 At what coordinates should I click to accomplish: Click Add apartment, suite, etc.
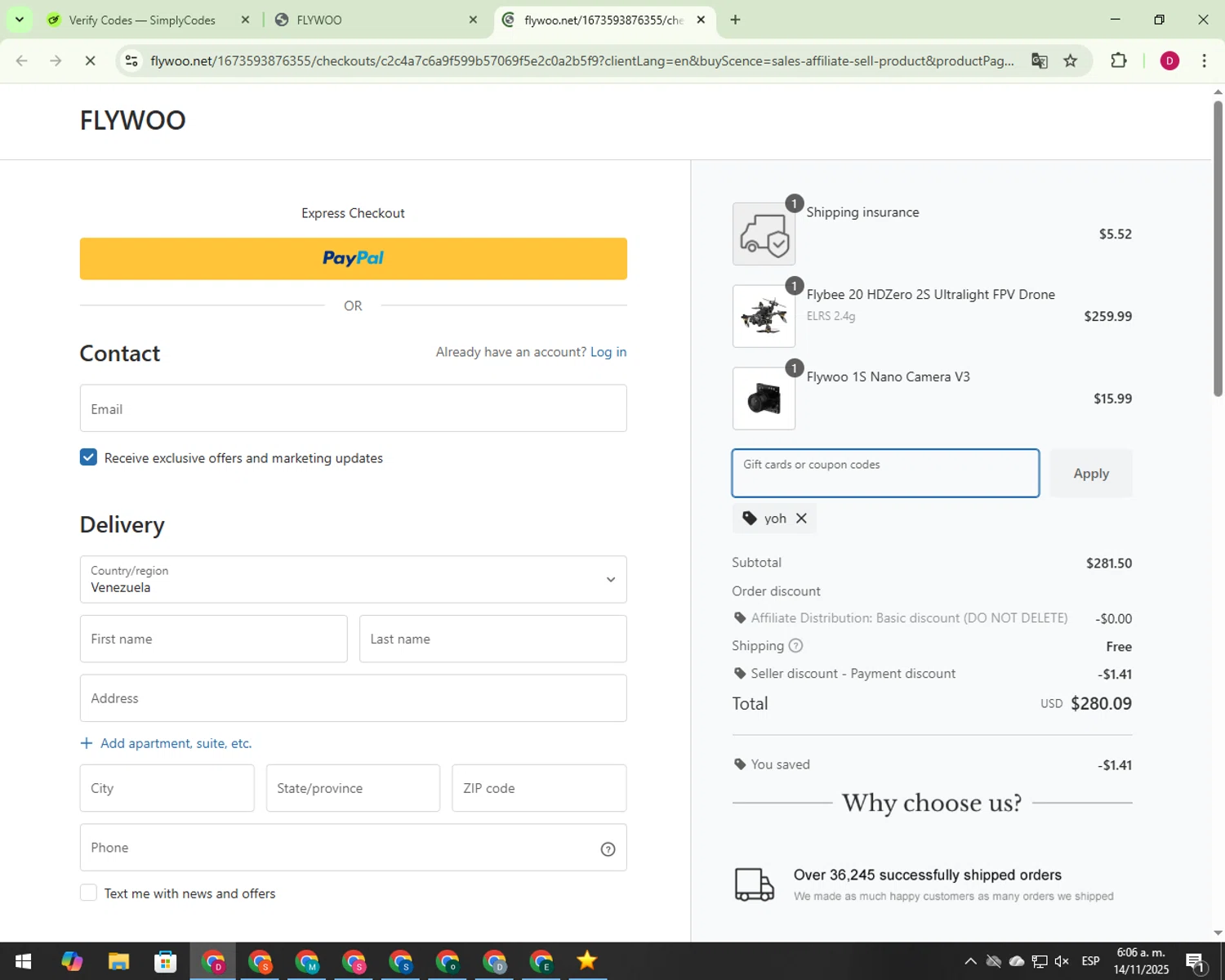pos(166,743)
